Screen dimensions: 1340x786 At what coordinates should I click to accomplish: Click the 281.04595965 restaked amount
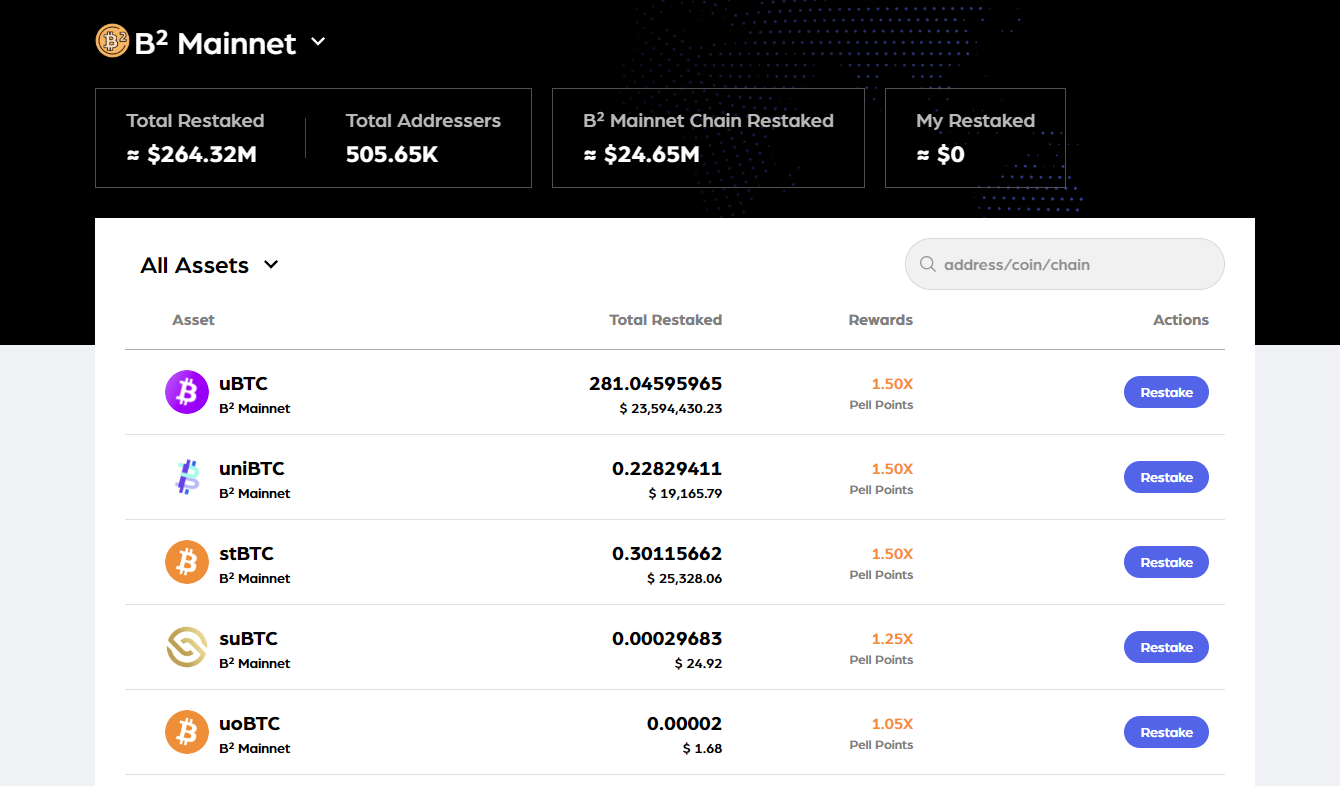tap(655, 384)
